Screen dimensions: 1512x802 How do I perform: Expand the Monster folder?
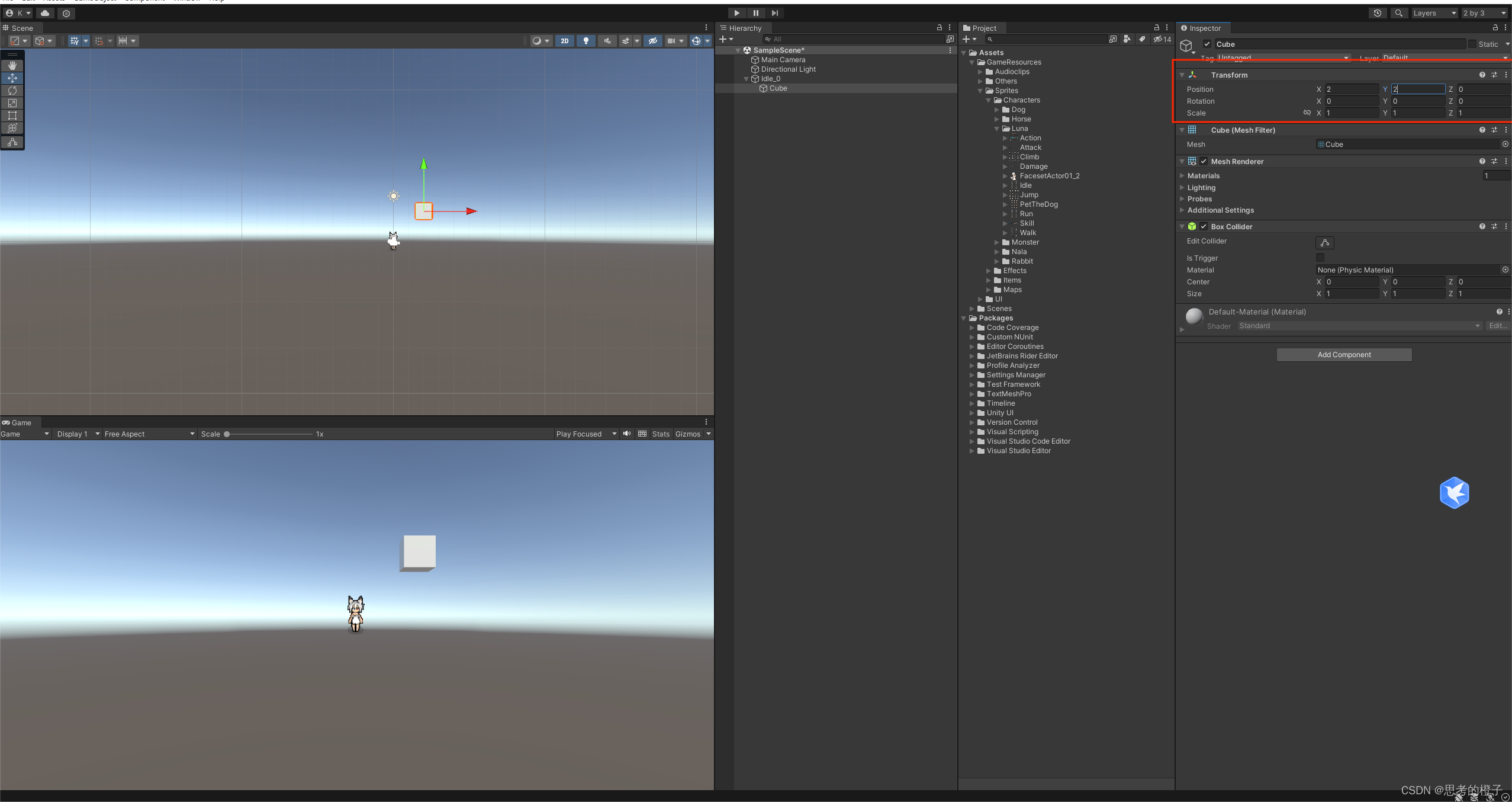pos(997,242)
